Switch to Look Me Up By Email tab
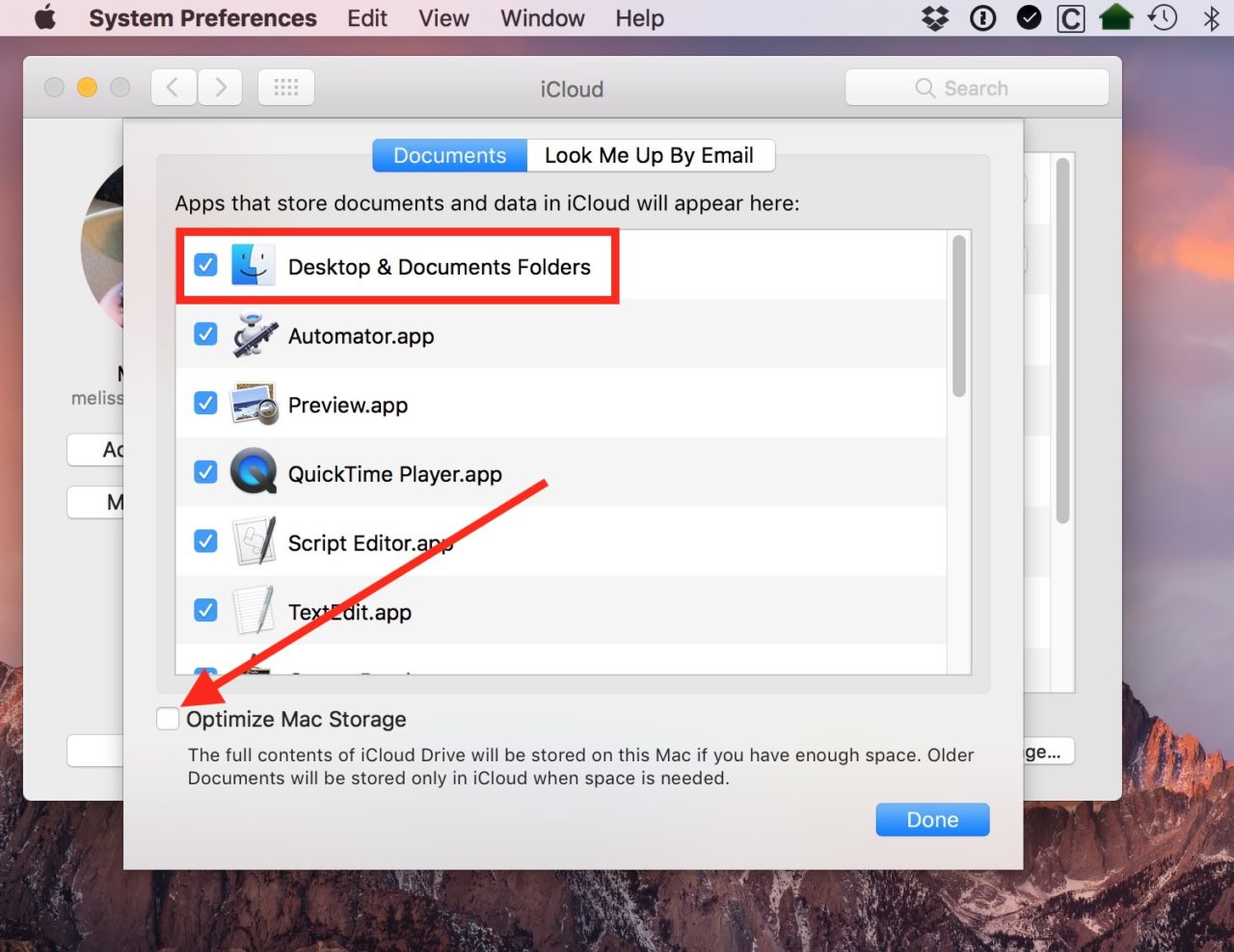Screen dimensions: 1234x952 pyautogui.click(x=650, y=155)
